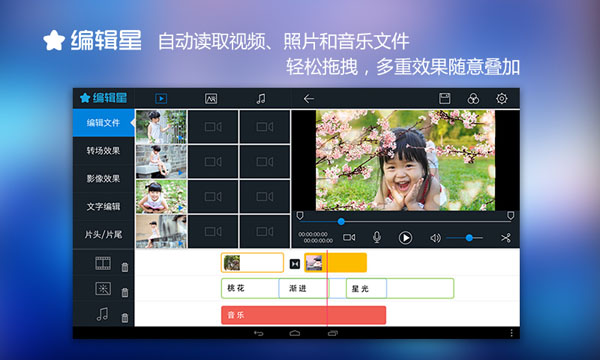Tap the Android home navigation button
The image size is (600, 360).
pos(295,333)
